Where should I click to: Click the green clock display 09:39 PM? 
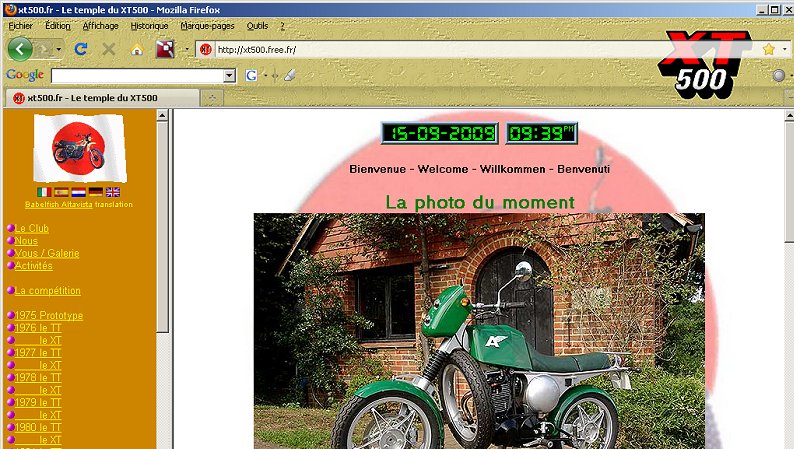pos(541,133)
